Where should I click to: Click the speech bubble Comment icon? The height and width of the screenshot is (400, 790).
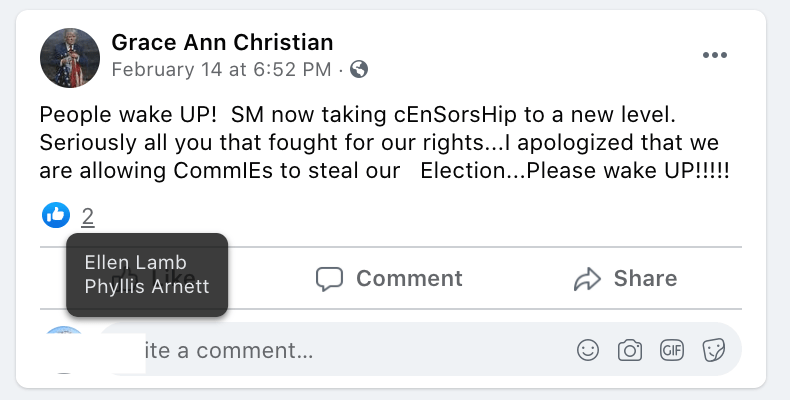329,278
